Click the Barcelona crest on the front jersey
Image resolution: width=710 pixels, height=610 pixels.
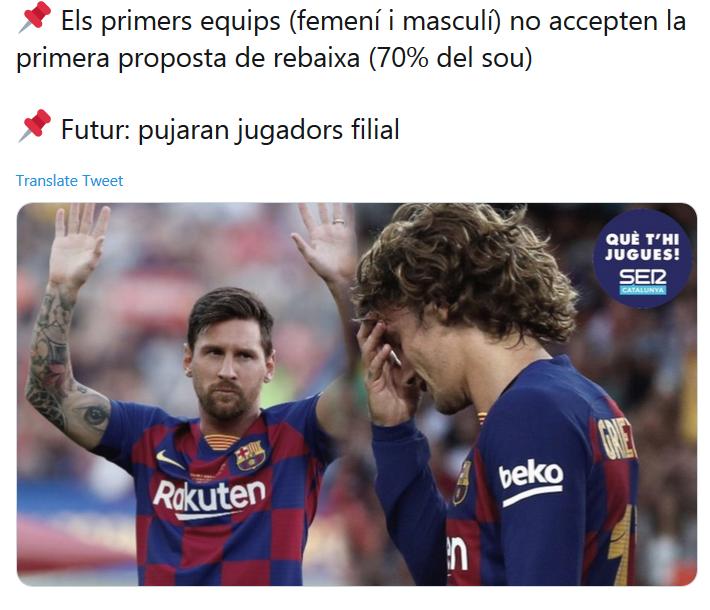249,455
